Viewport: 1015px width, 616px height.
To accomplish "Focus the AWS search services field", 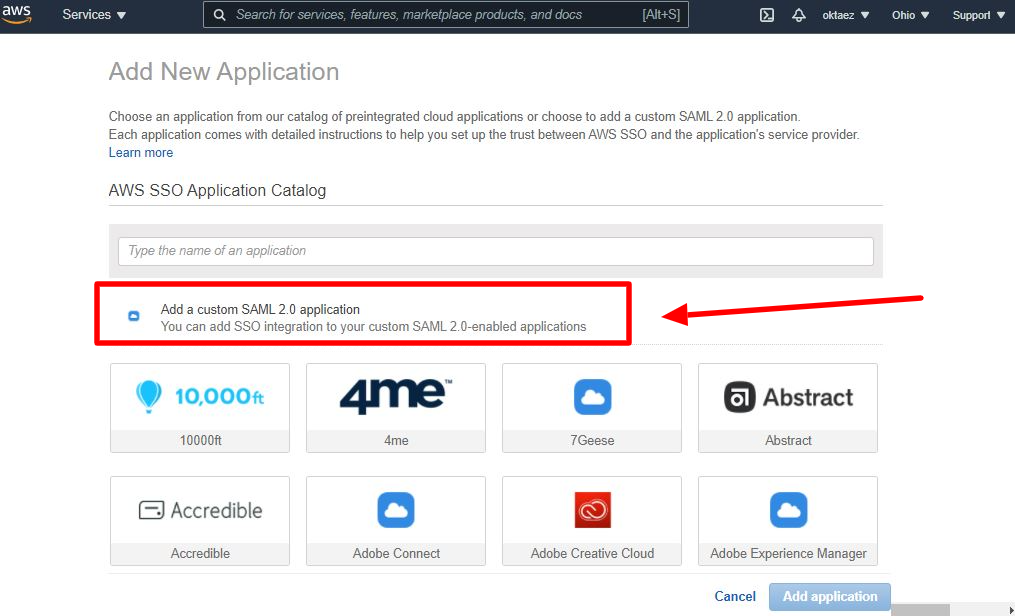I will [x=445, y=15].
